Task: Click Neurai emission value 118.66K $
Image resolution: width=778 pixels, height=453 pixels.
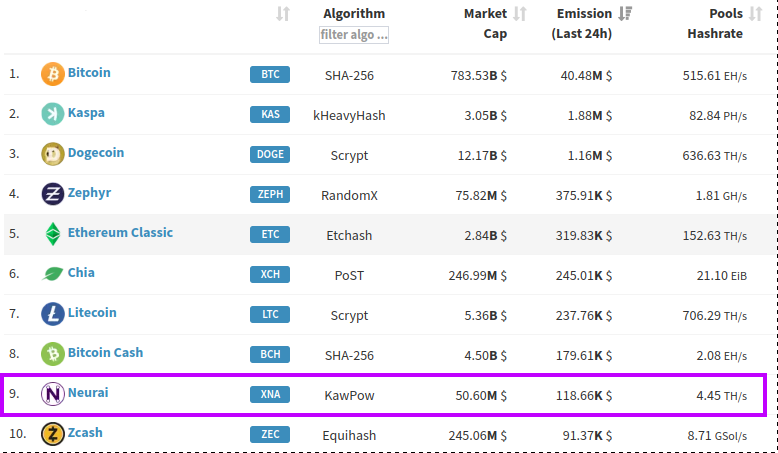Action: pyautogui.click(x=584, y=395)
